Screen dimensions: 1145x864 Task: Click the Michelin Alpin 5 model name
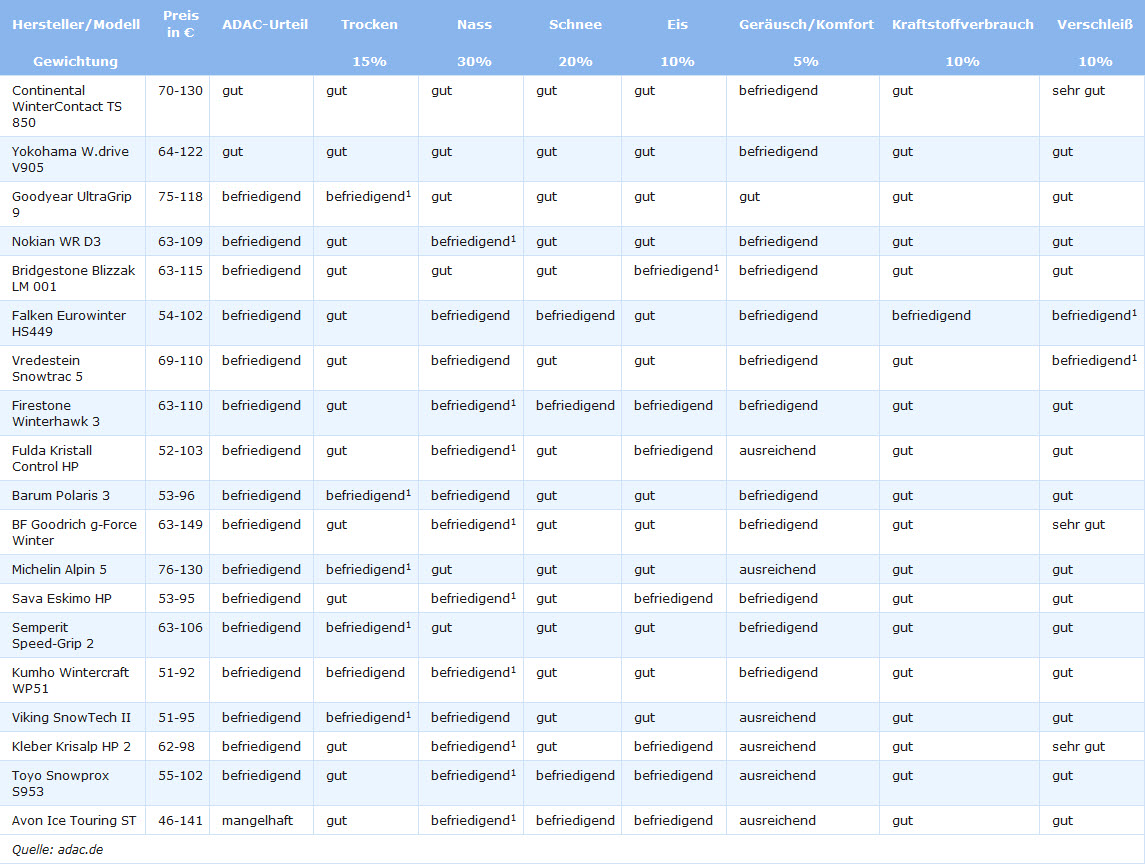point(59,569)
